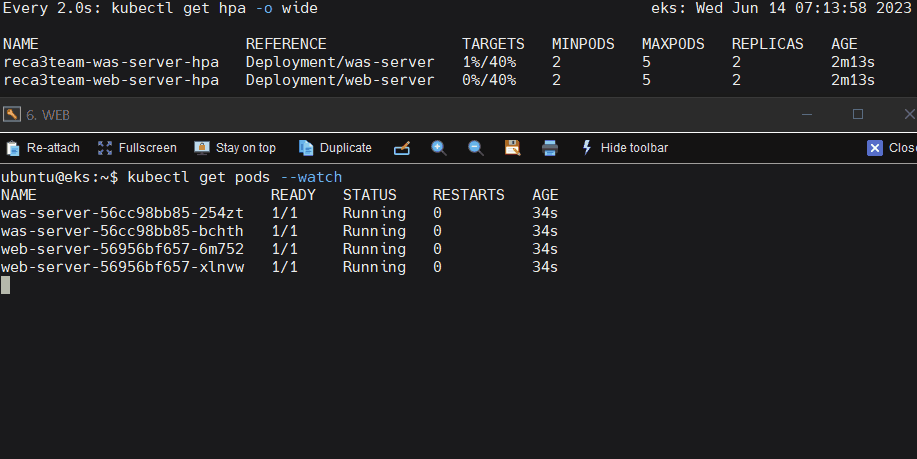
Task: Click the TARGETS column header
Action: (493, 44)
